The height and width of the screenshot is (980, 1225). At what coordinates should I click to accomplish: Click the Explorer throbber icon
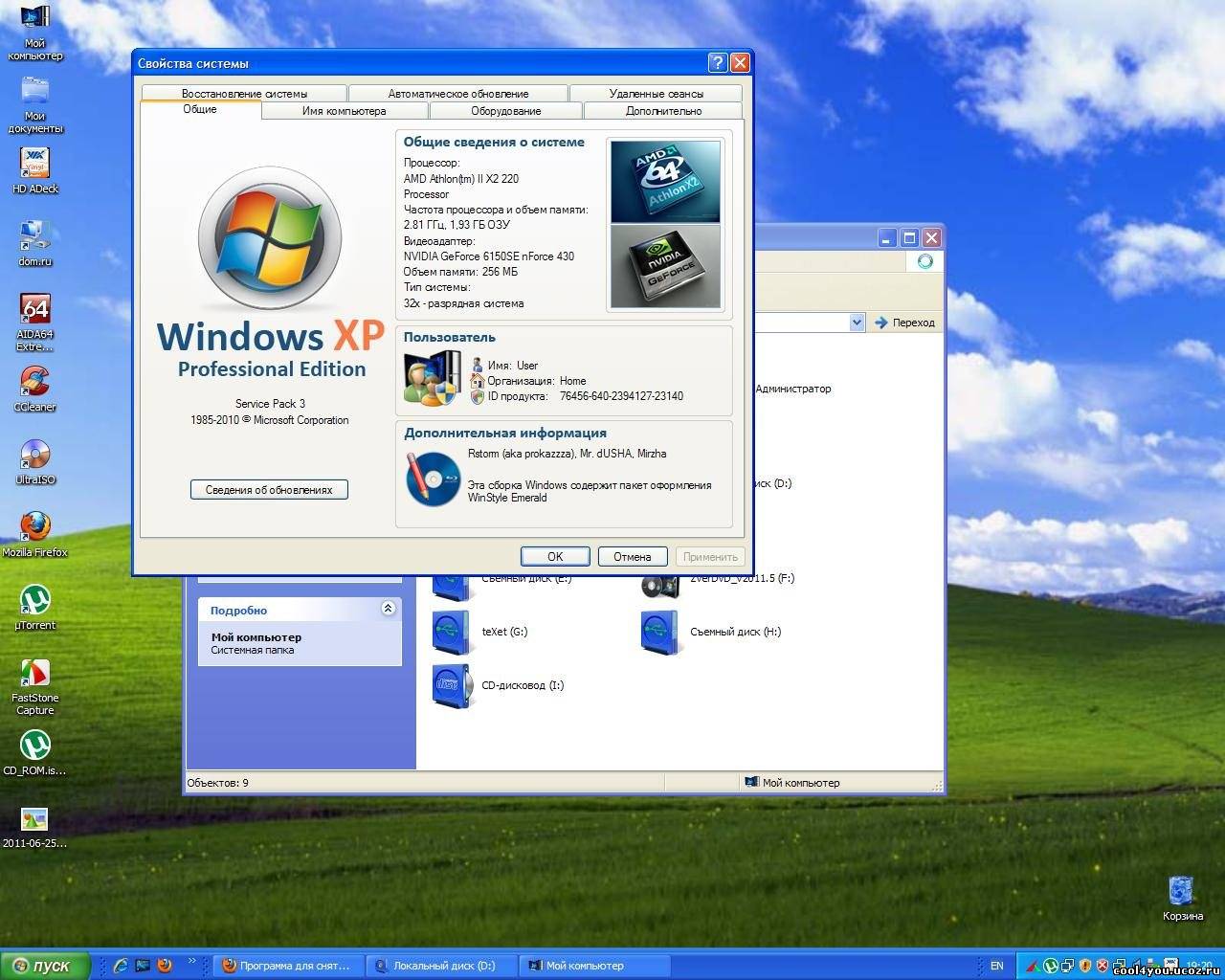[924, 261]
